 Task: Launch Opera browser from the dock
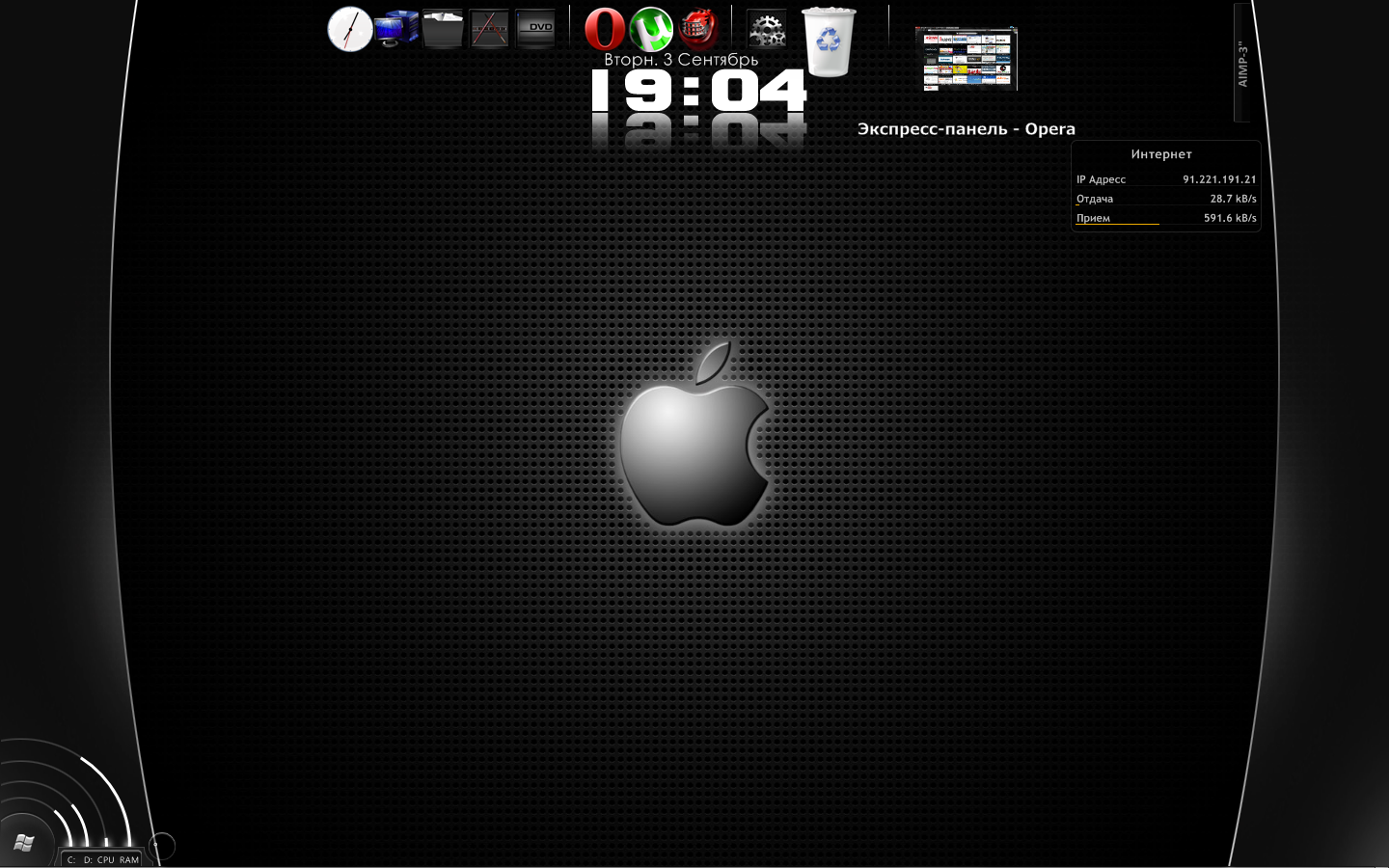point(605,29)
